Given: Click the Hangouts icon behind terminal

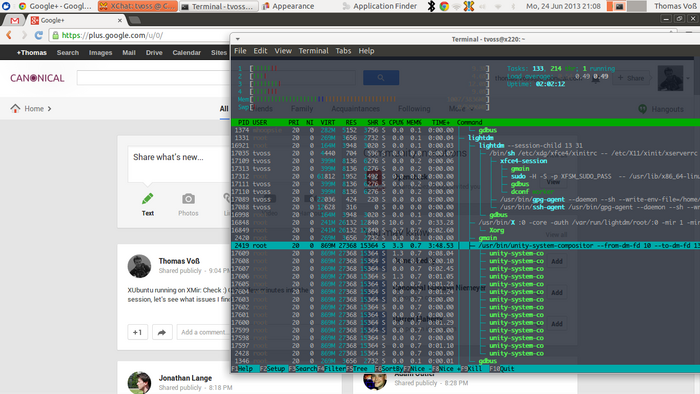Looking at the screenshot, I should coord(642,109).
